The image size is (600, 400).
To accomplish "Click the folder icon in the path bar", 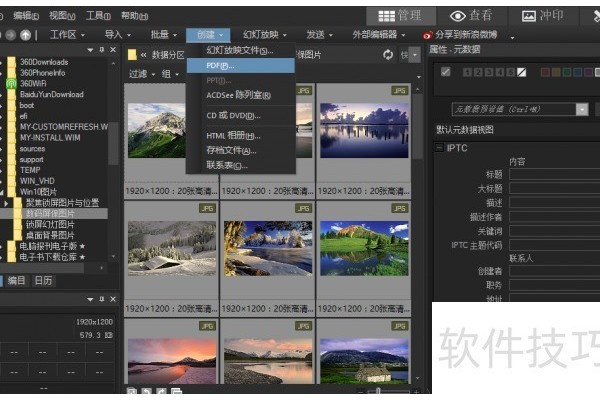I will pyautogui.click(x=132, y=55).
